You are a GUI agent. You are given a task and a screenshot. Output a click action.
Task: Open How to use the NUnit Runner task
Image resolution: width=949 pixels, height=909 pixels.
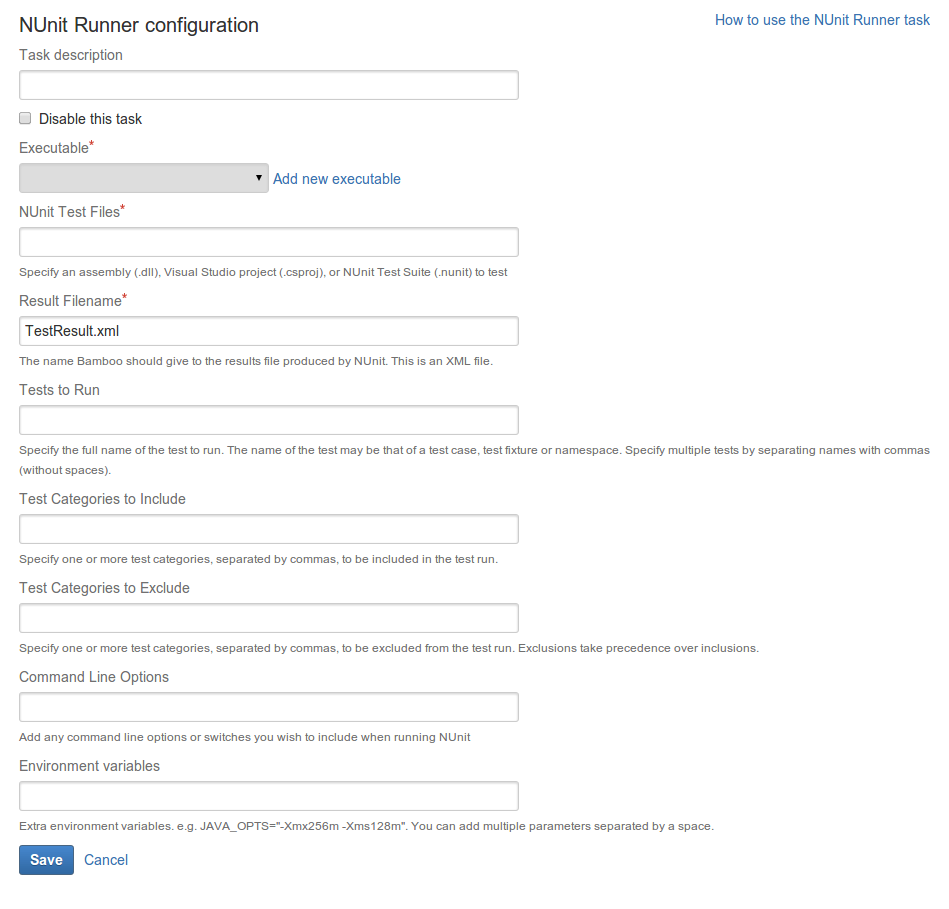coord(822,20)
